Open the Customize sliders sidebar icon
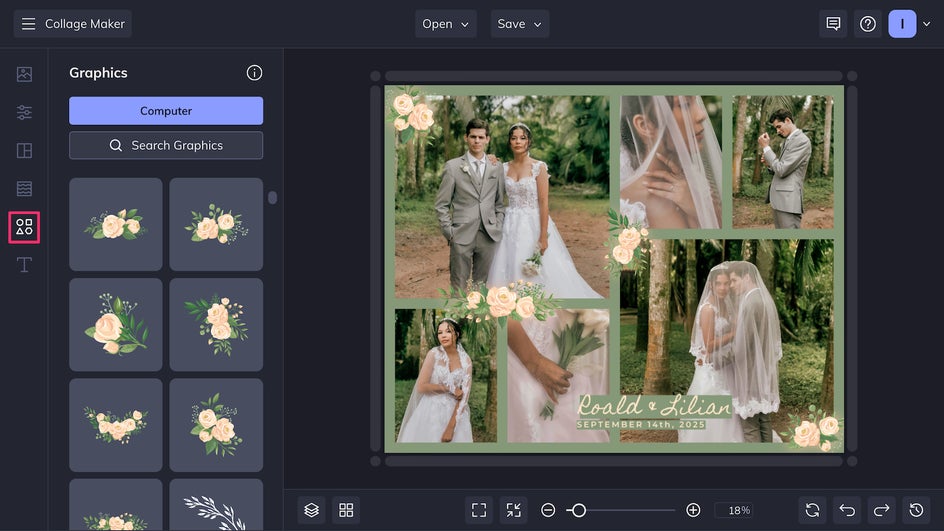Image resolution: width=944 pixels, height=531 pixels. [24, 112]
